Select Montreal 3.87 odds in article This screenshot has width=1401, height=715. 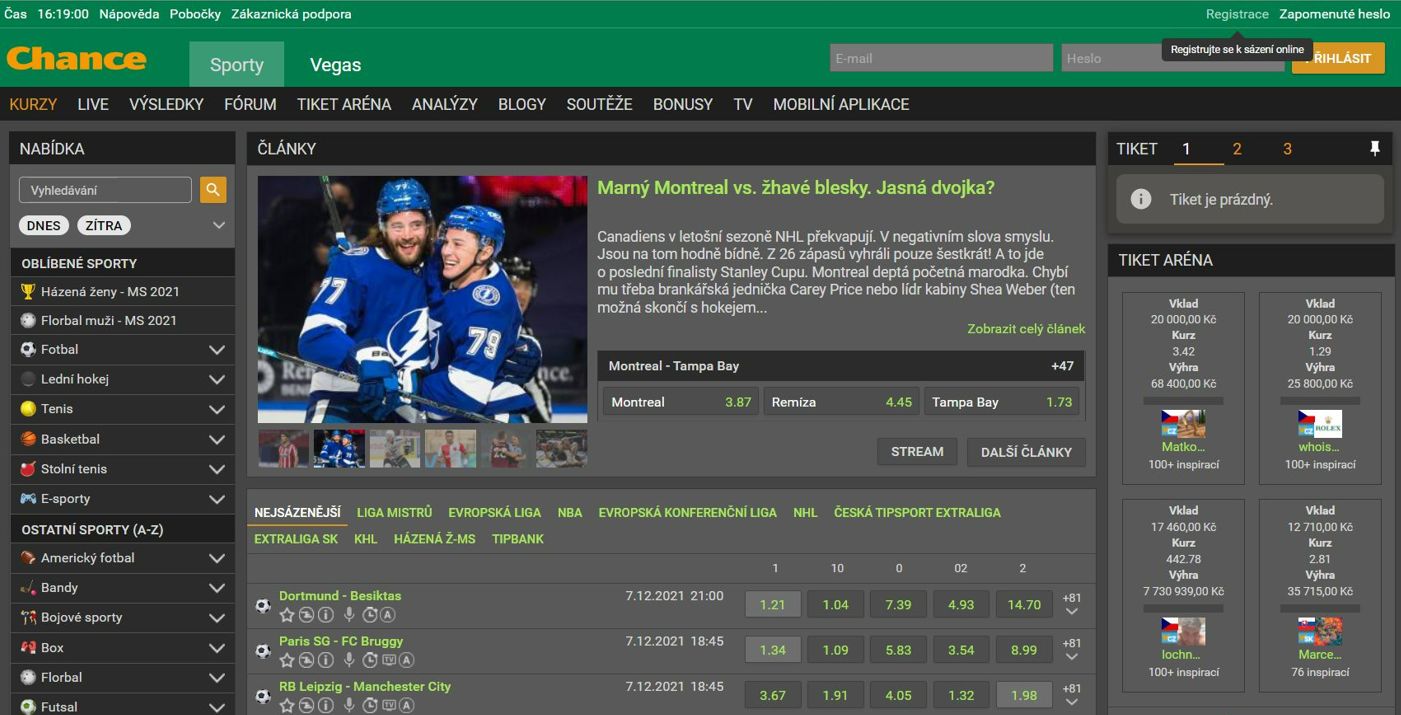(680, 402)
